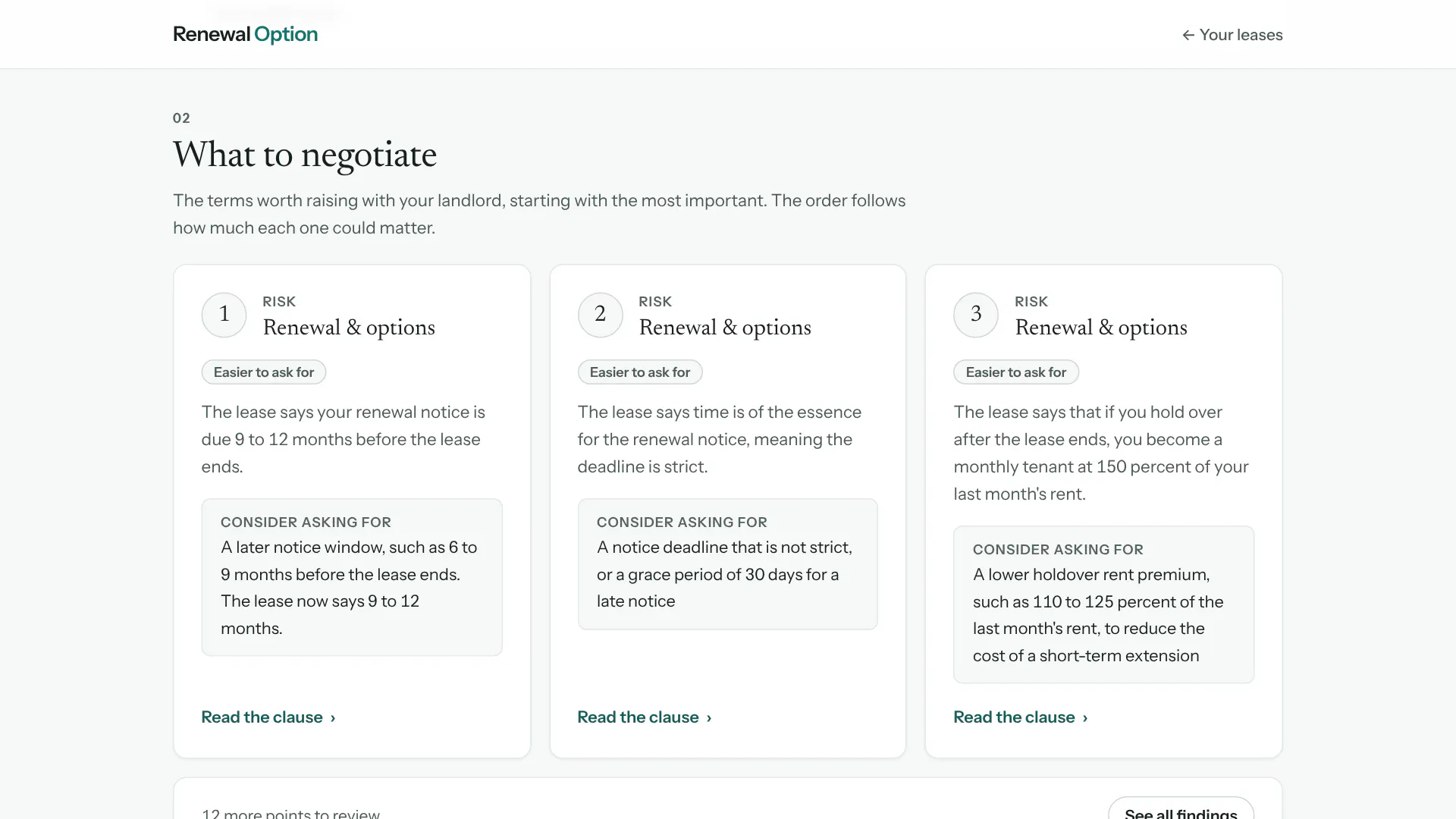Click the 02 section number
Image resolution: width=1456 pixels, height=819 pixels.
[181, 118]
